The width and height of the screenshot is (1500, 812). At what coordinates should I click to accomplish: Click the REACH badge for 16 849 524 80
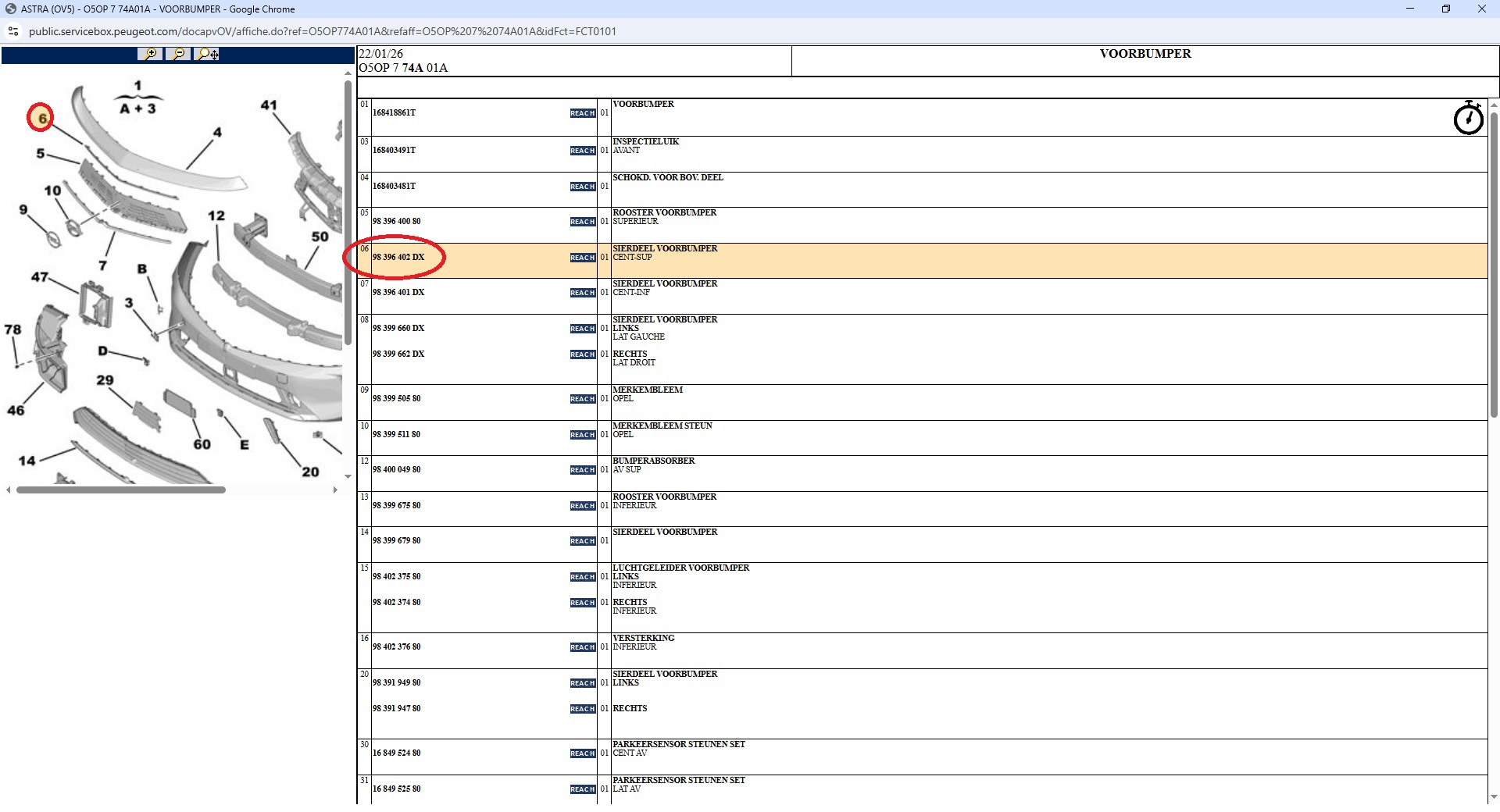(x=582, y=753)
